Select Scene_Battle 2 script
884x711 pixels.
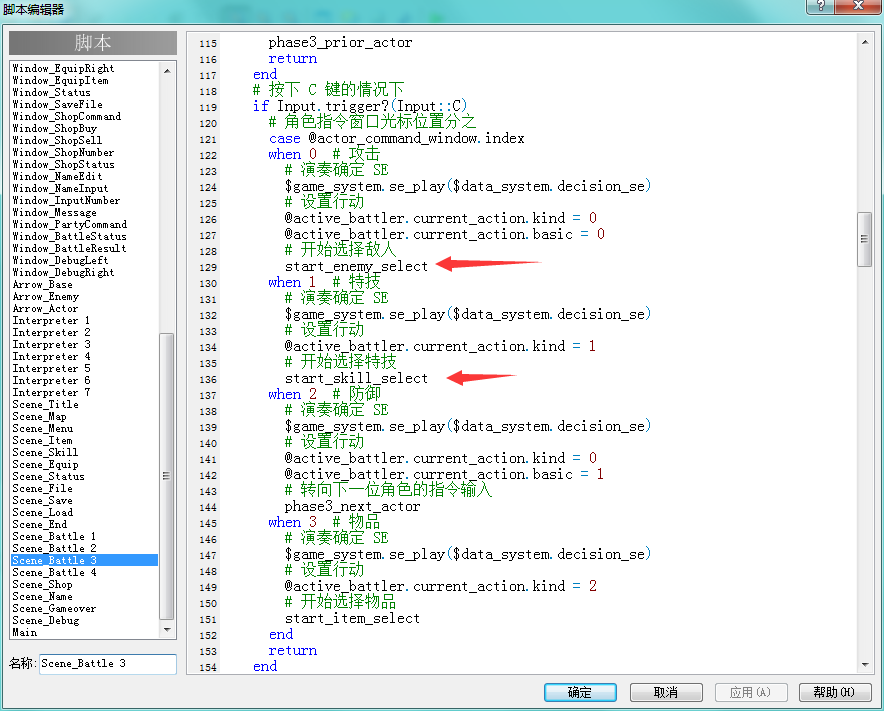[x=54, y=548]
